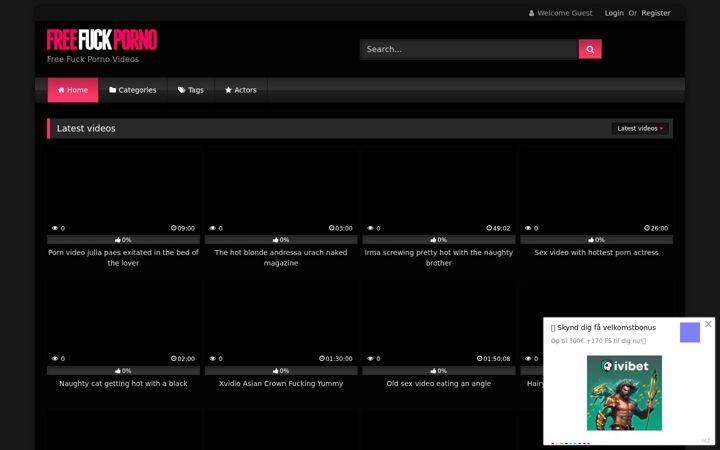This screenshot has width=720, height=450.
Task: Open the 02:00 duration video thumbnail
Action: [x=123, y=322]
